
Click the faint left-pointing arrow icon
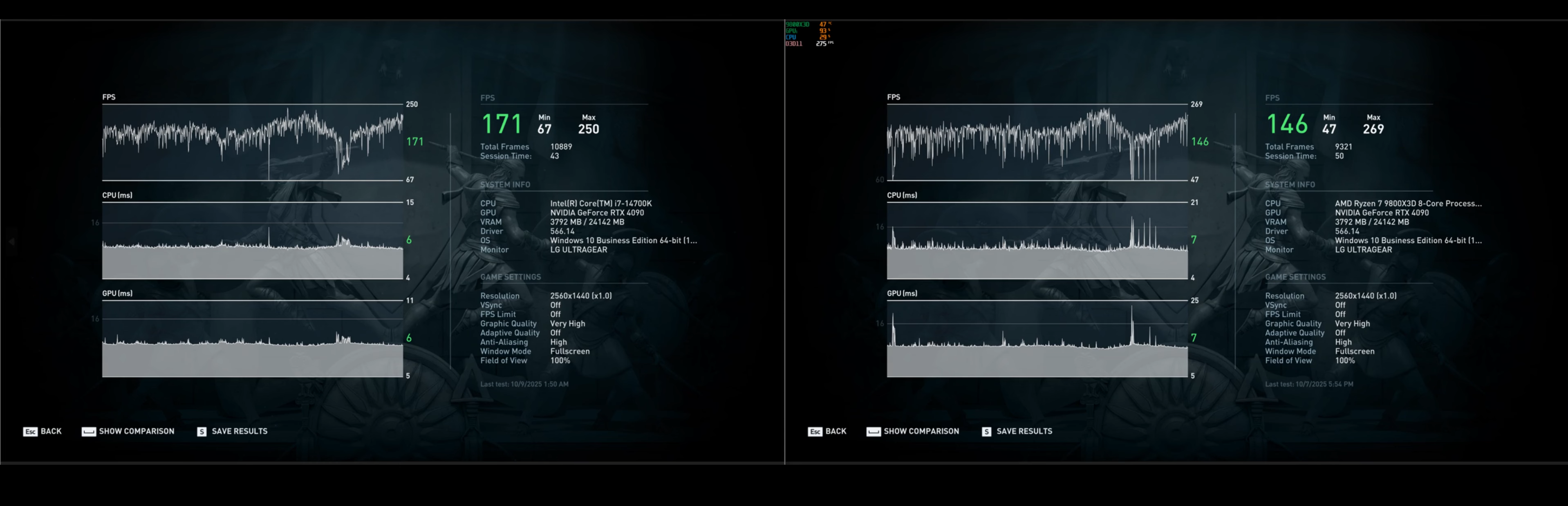pos(11,242)
